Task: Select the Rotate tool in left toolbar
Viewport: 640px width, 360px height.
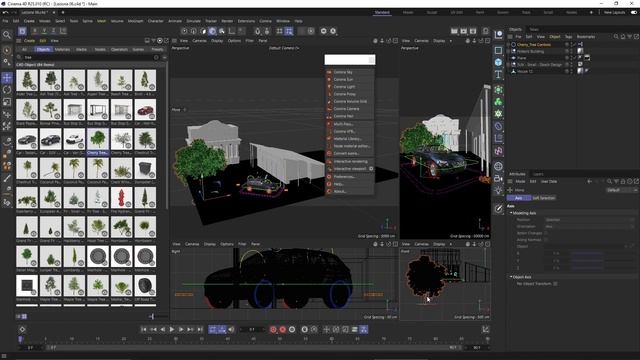Action: pyautogui.click(x=7, y=90)
